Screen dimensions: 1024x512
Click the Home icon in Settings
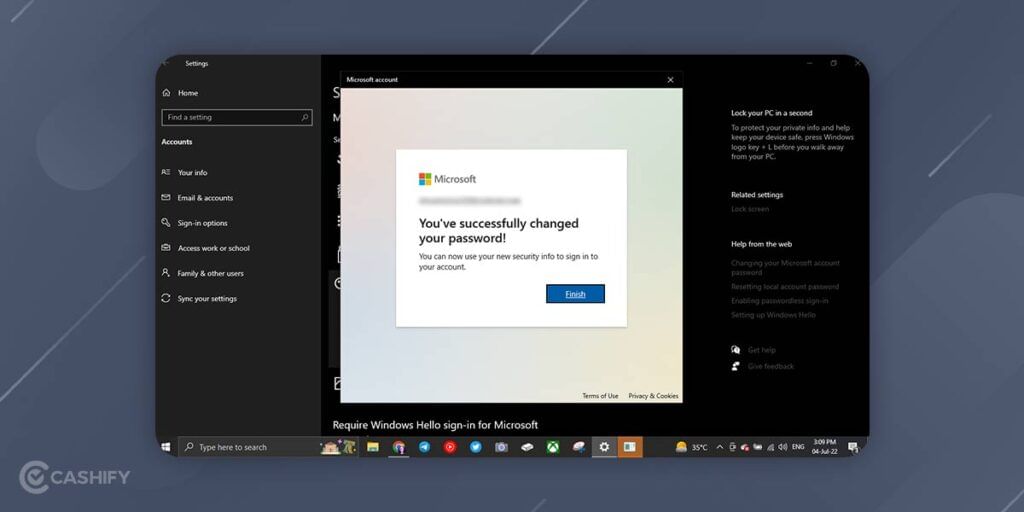point(166,93)
